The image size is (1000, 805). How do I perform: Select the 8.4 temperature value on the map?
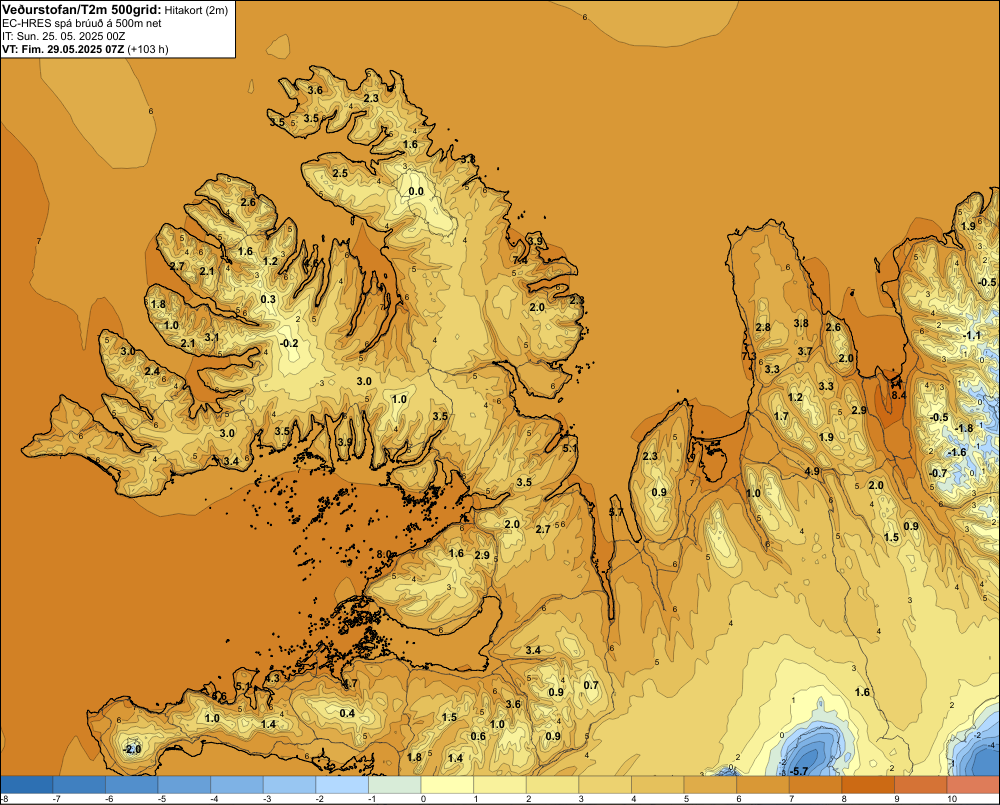tap(898, 395)
